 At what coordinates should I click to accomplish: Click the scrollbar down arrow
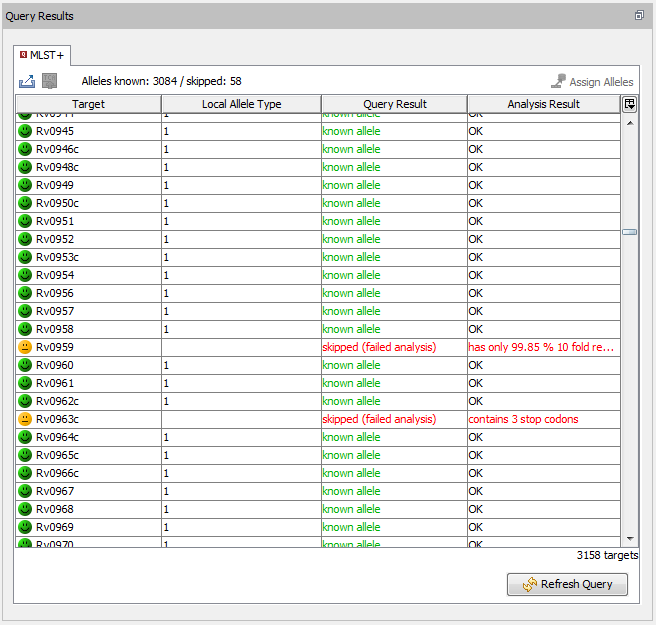629,538
